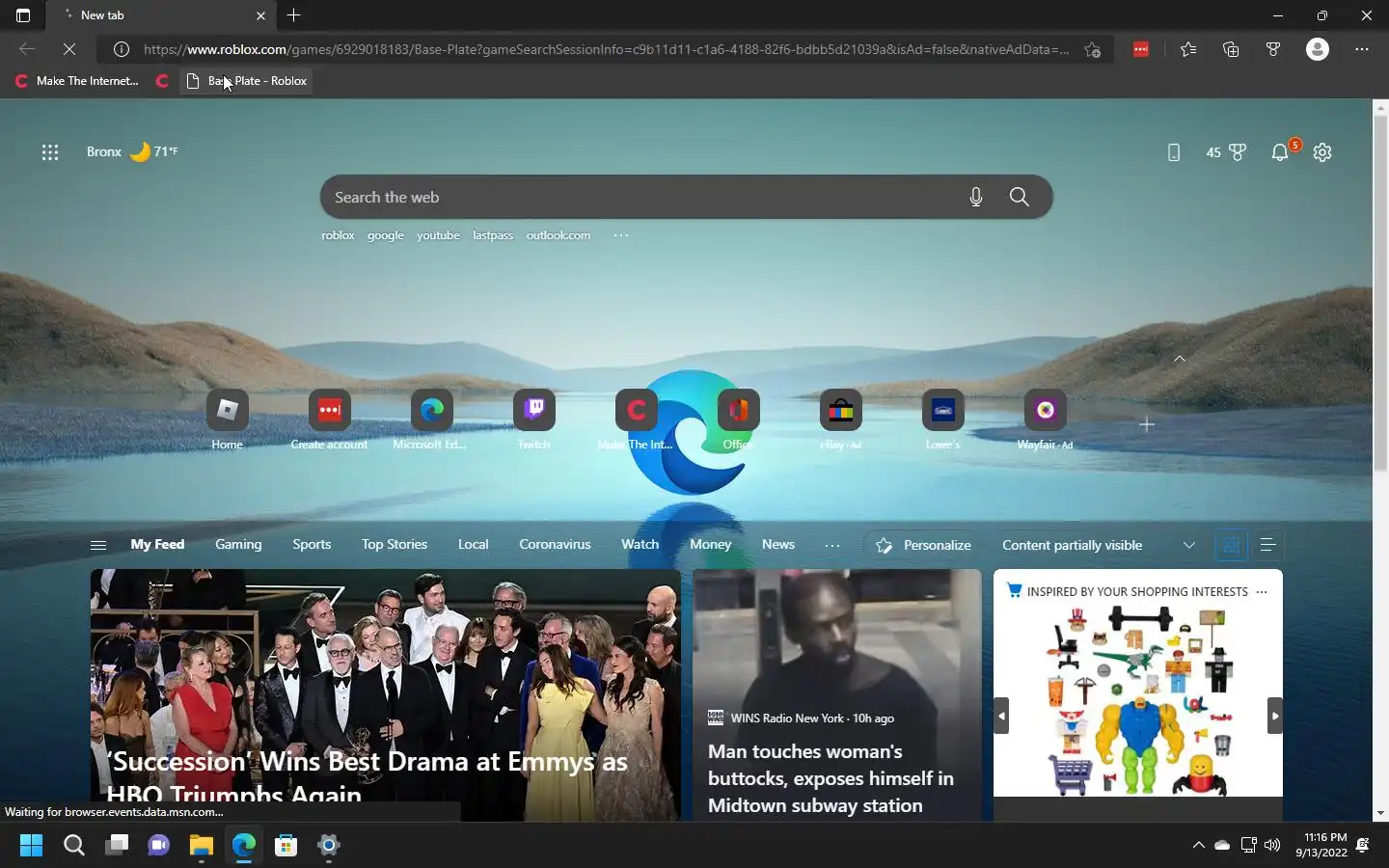
Task: Open File Explorer from taskbar
Action: pyautogui.click(x=201, y=846)
